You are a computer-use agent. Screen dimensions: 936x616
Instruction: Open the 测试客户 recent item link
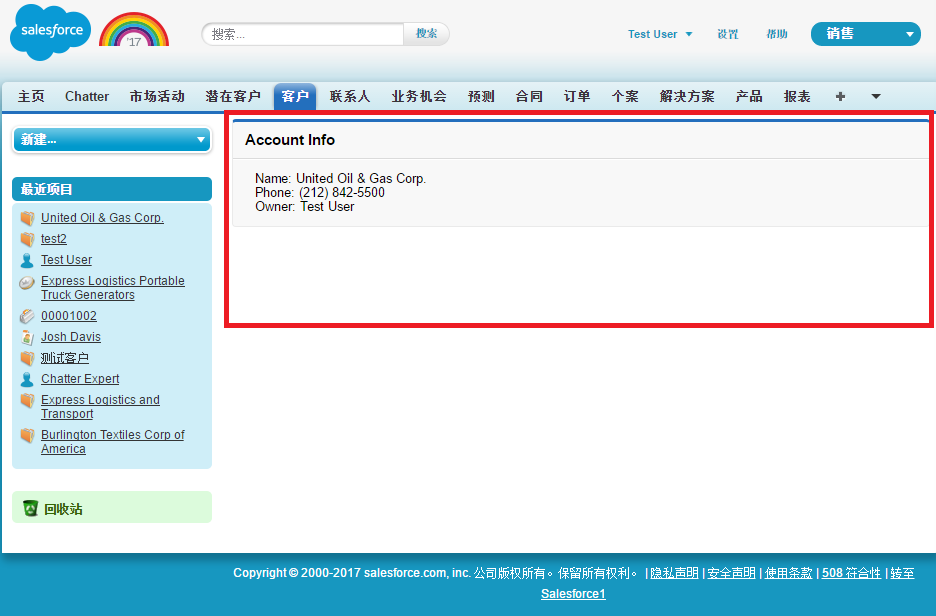coord(64,358)
